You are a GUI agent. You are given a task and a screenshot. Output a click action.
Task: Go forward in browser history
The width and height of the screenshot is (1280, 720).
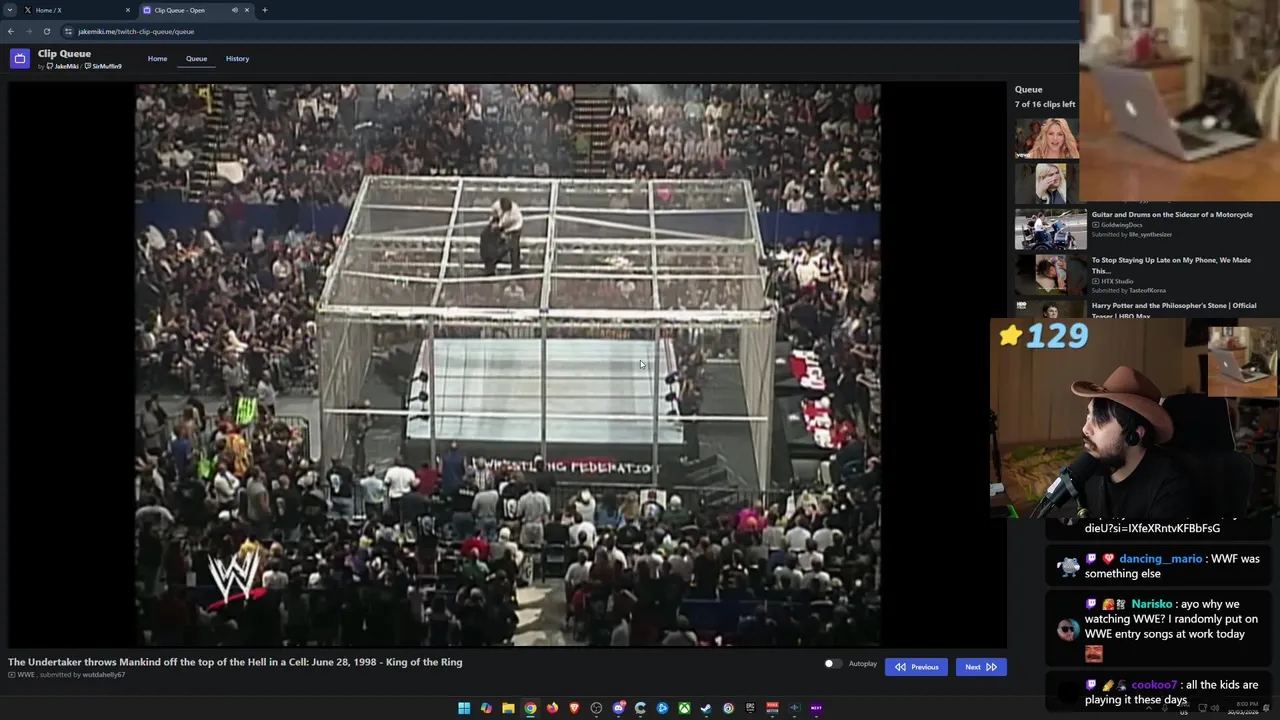28,31
